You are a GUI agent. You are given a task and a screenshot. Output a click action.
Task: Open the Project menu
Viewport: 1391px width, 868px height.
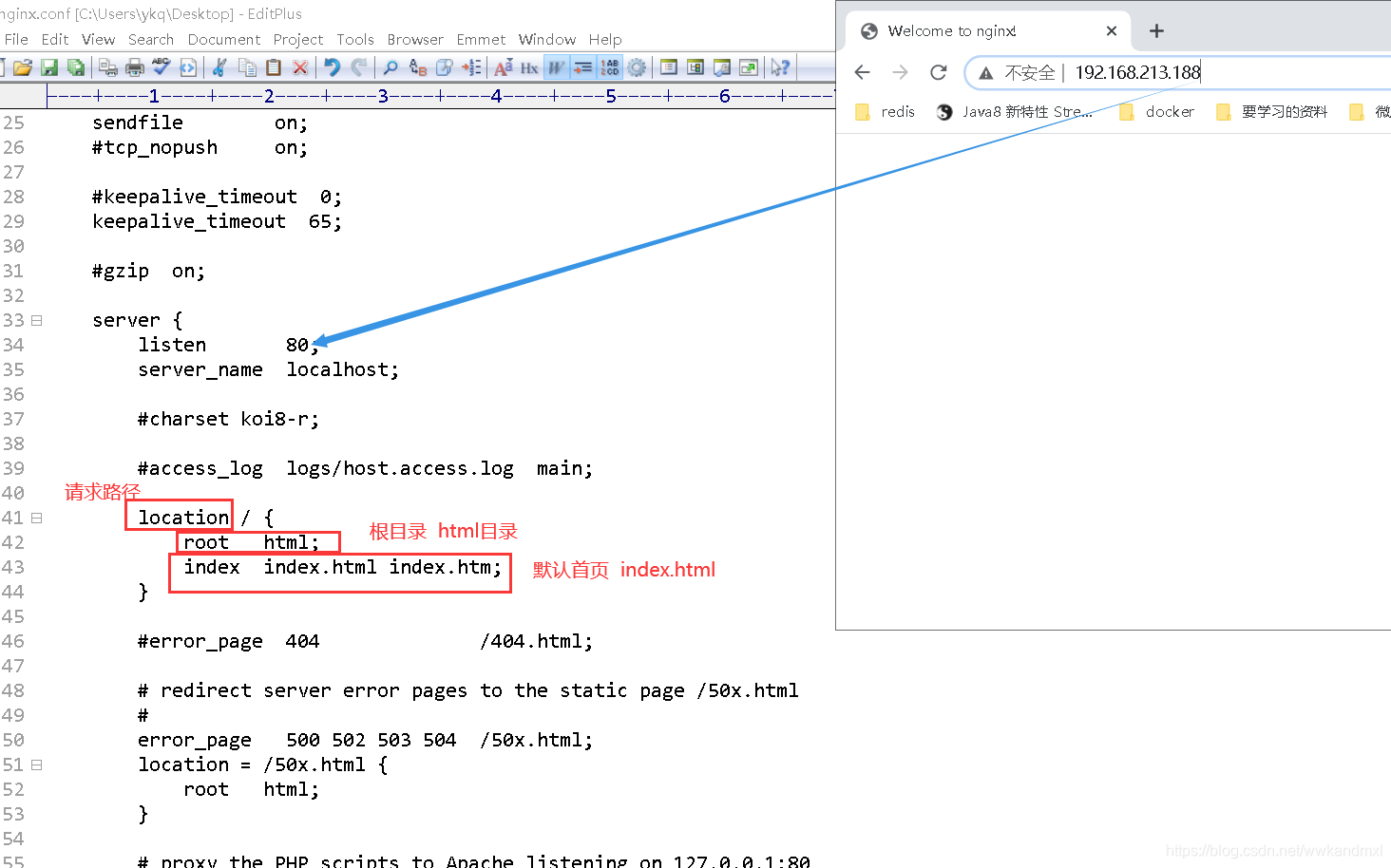point(298,39)
